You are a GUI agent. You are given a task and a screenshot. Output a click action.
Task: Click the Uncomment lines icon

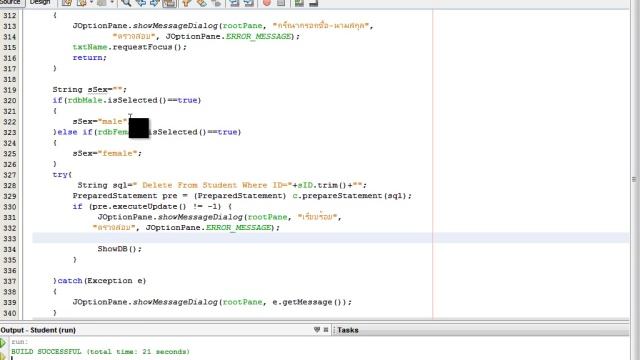tap(313, 3)
